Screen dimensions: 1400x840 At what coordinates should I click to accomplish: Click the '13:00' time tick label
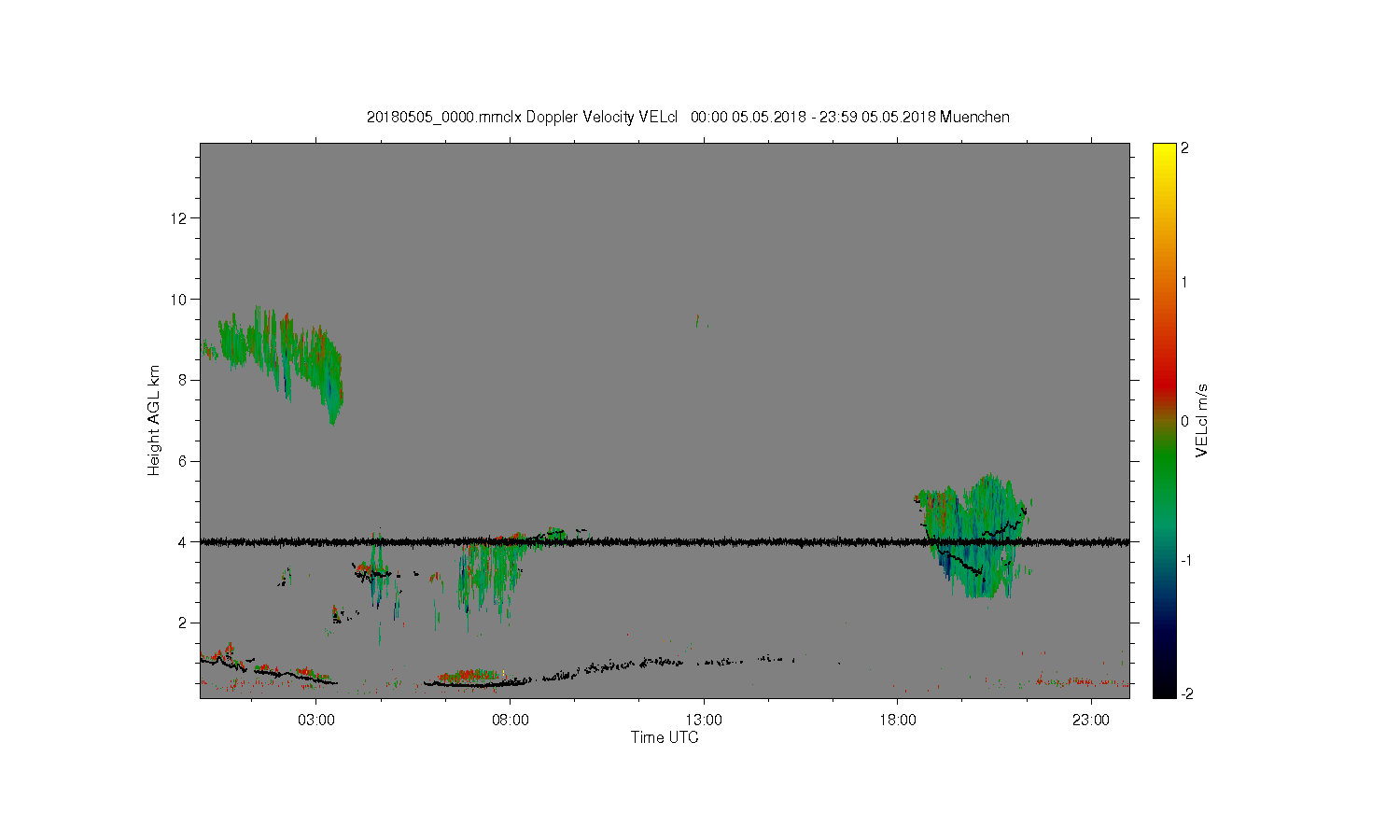coord(704,720)
